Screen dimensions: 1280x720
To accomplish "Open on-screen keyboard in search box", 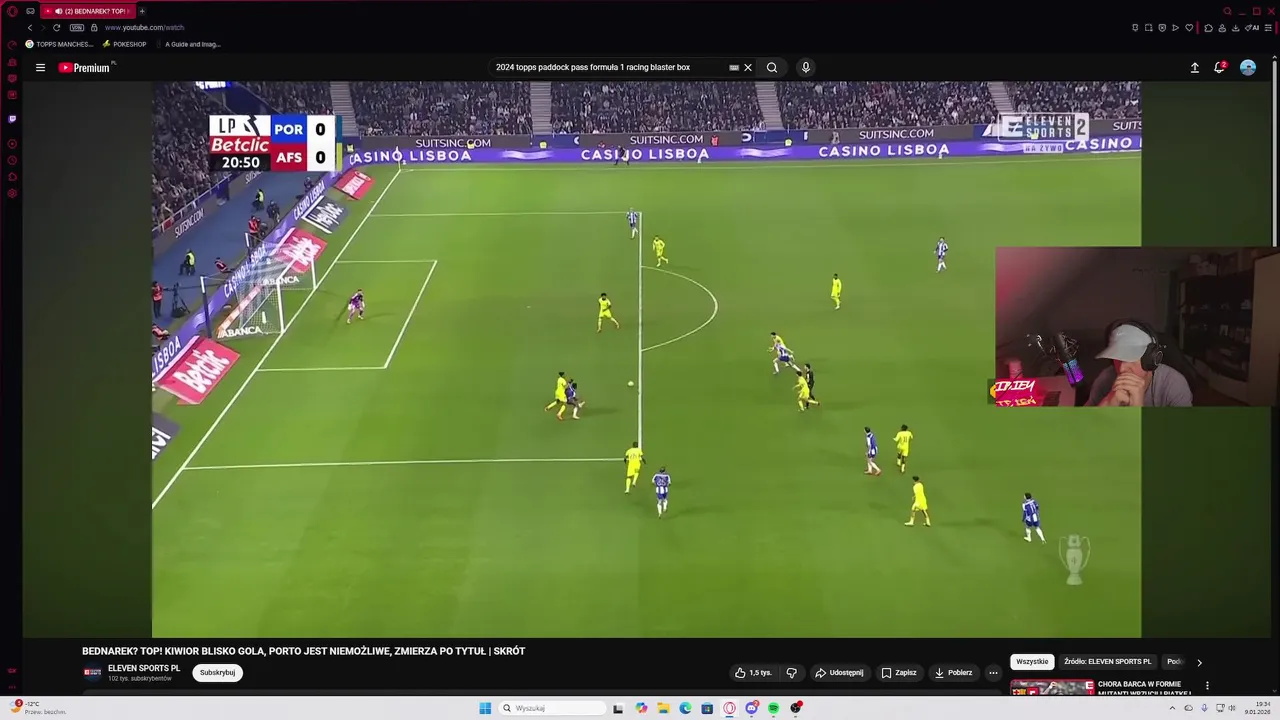I will (734, 68).
